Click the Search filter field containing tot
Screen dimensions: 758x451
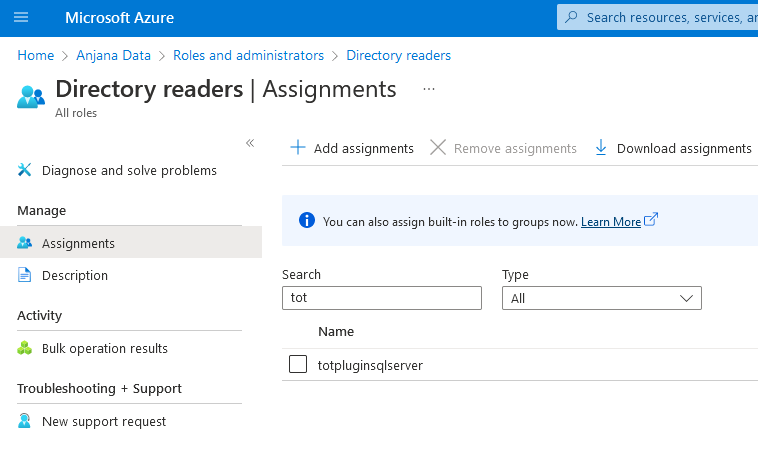pyautogui.click(x=381, y=298)
